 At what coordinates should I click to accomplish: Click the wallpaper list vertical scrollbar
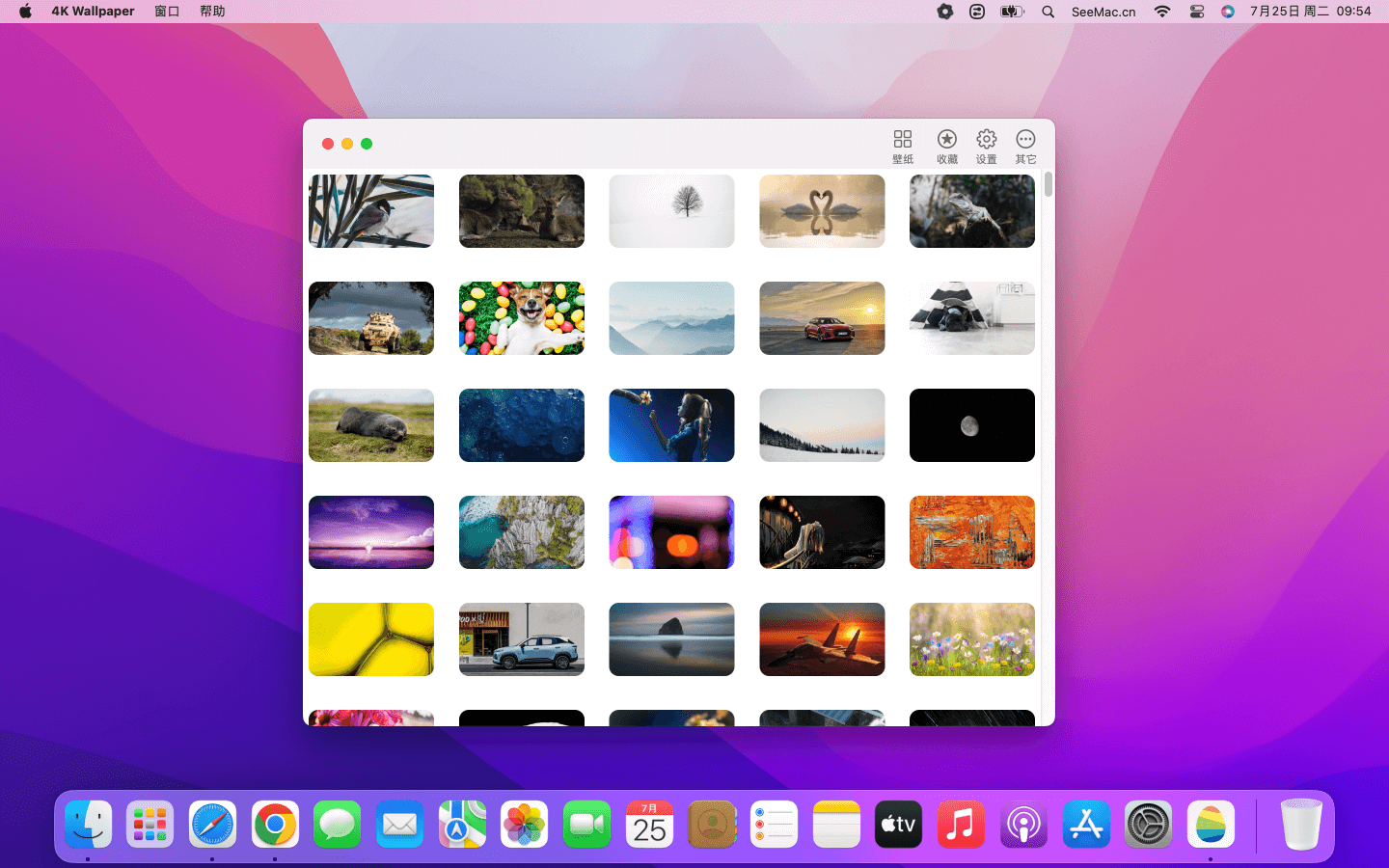(1048, 184)
